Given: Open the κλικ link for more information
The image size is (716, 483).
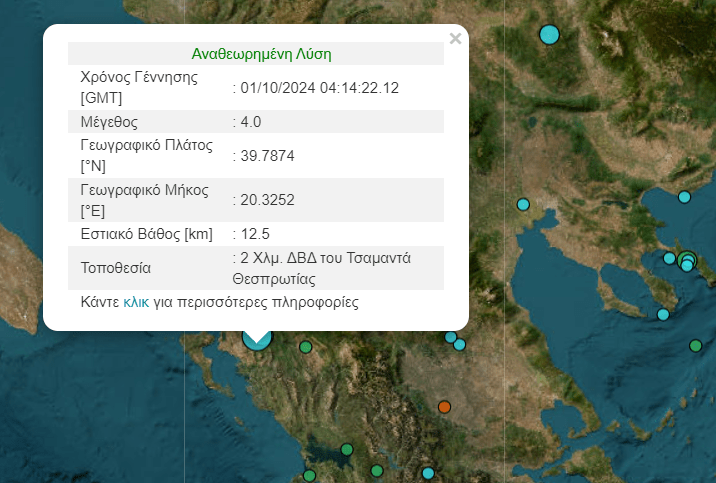Looking at the screenshot, I should (x=136, y=302).
